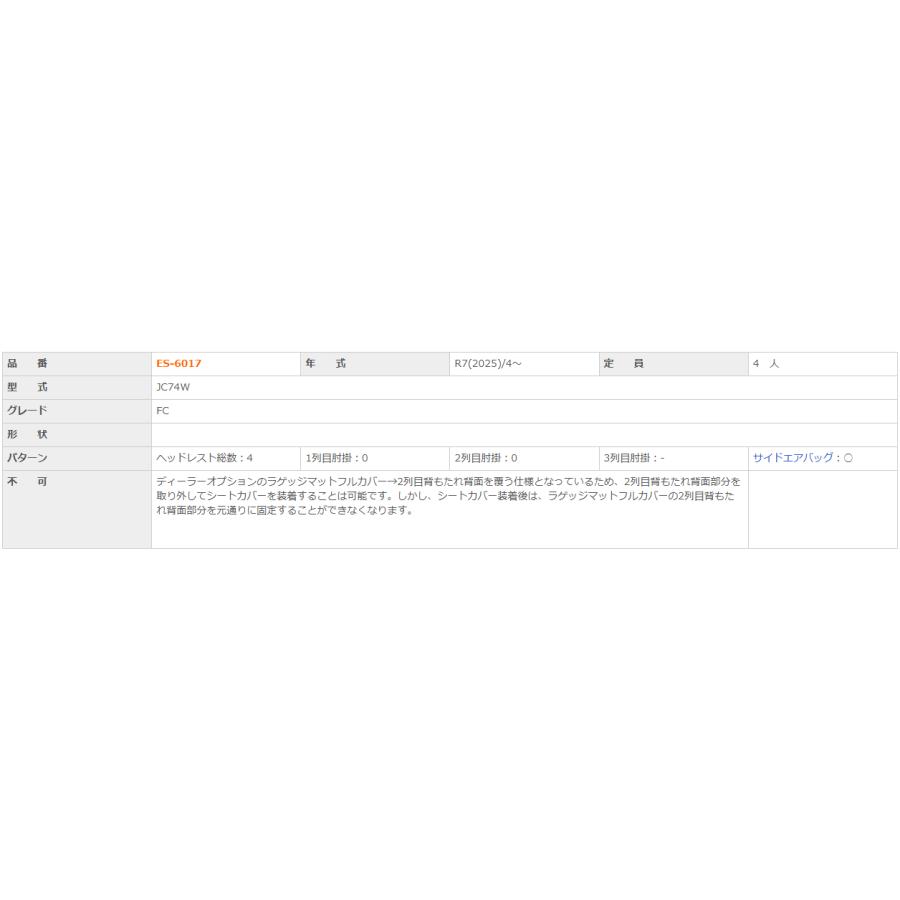Screen dimensions: 900x900
Task: Click the ラゲッジマットフルカバー note paragraph
Action: pos(449,496)
